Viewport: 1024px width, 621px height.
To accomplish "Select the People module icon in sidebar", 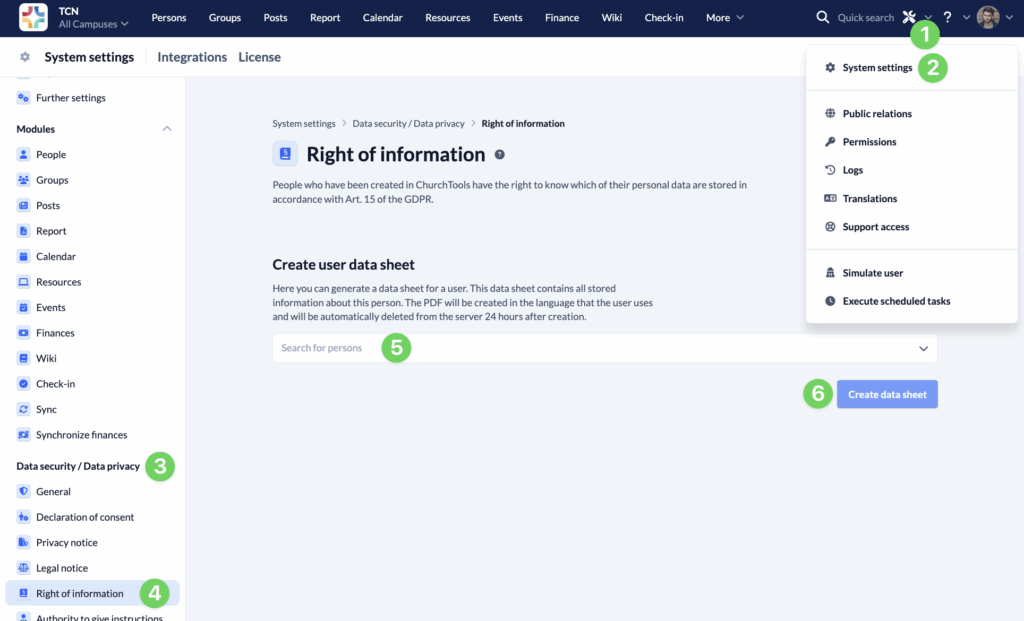I will (x=22, y=154).
